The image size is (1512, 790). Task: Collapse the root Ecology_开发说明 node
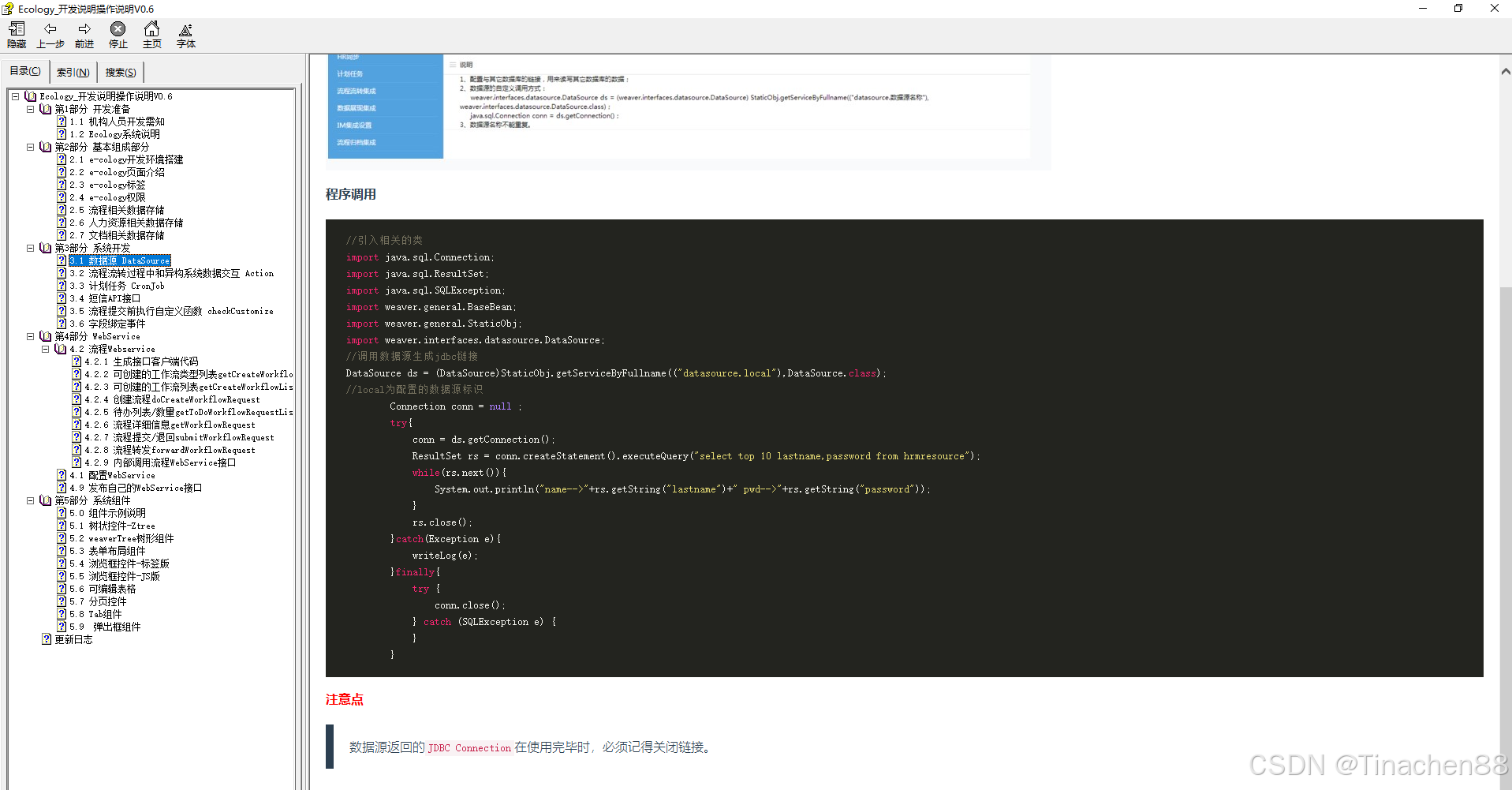(15, 96)
